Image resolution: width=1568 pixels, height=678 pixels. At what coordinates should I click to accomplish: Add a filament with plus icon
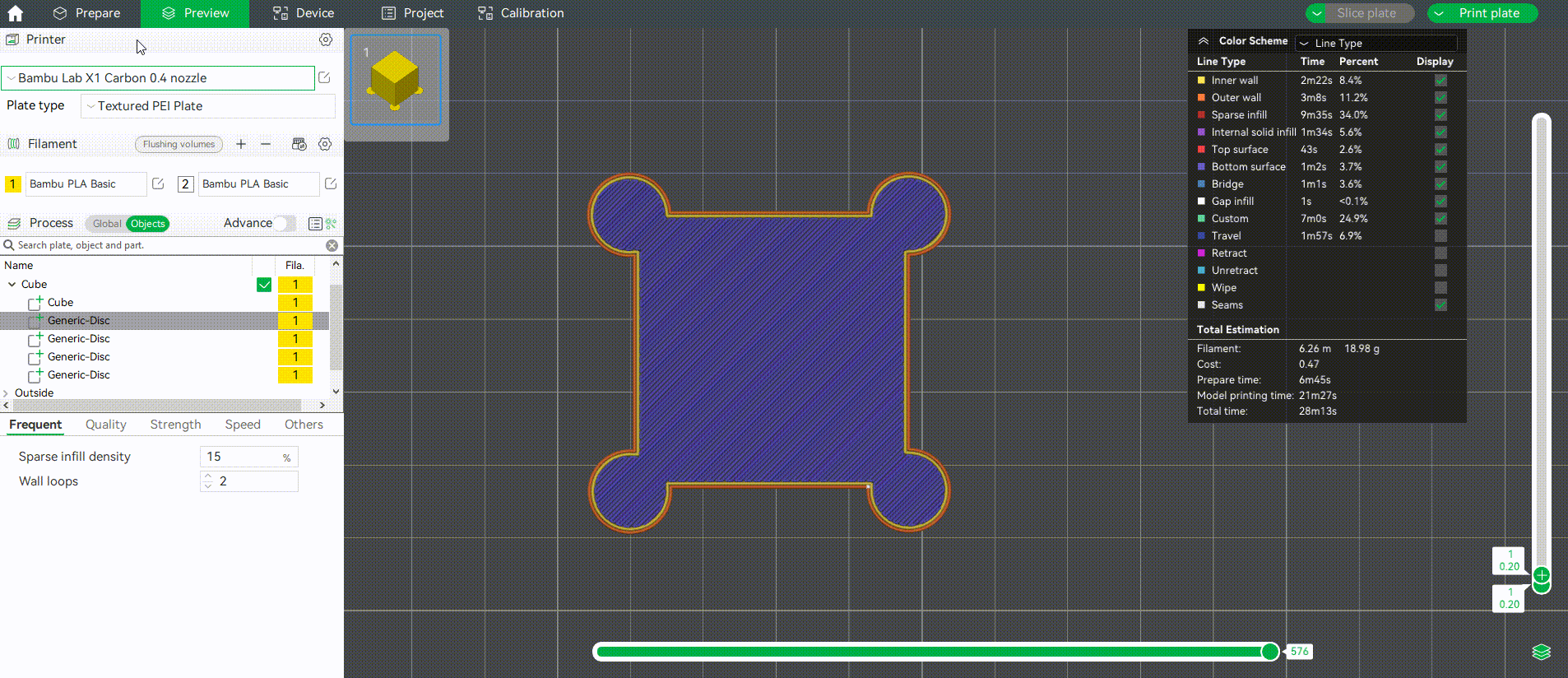pos(241,144)
